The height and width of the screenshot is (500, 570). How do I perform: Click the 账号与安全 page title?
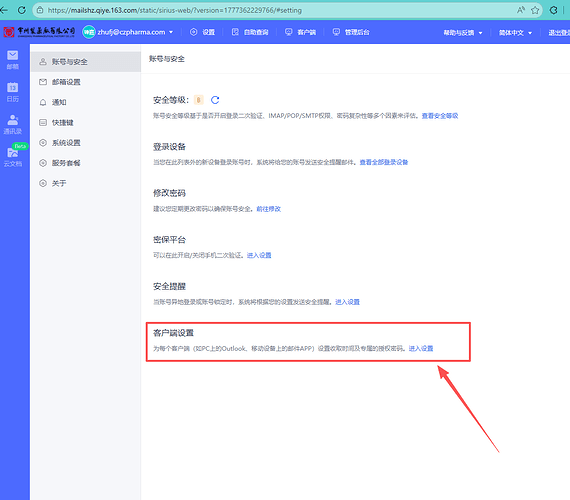[167, 59]
